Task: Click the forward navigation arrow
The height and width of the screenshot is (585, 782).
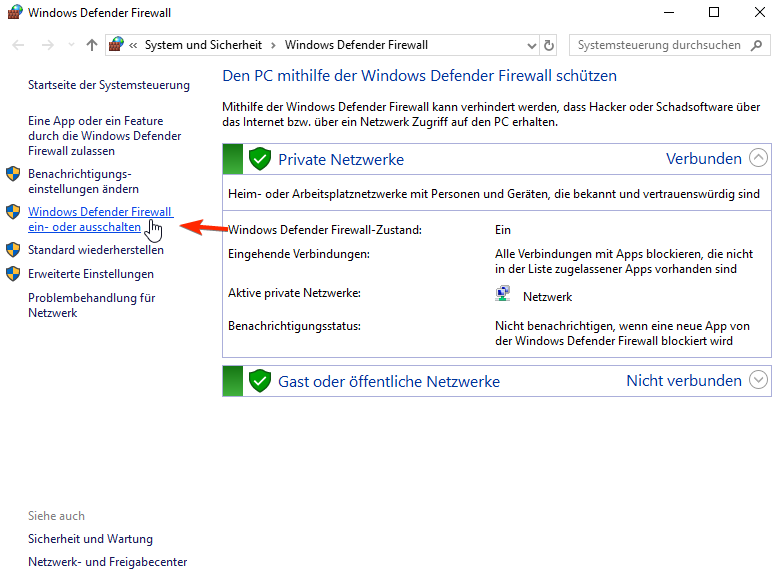Action: point(47,45)
